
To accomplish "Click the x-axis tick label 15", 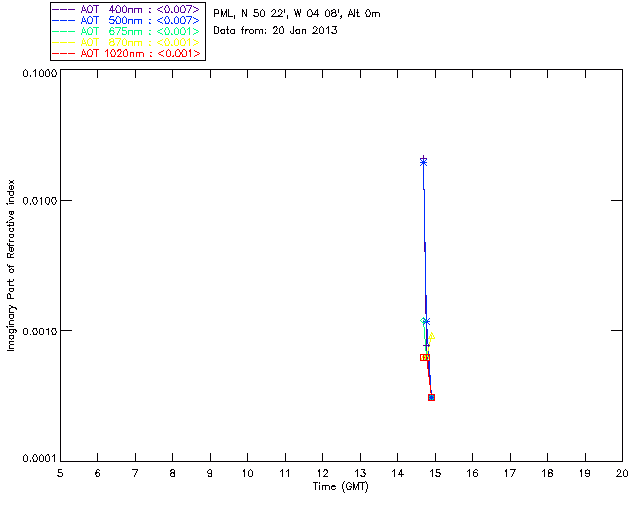I will (435, 473).
